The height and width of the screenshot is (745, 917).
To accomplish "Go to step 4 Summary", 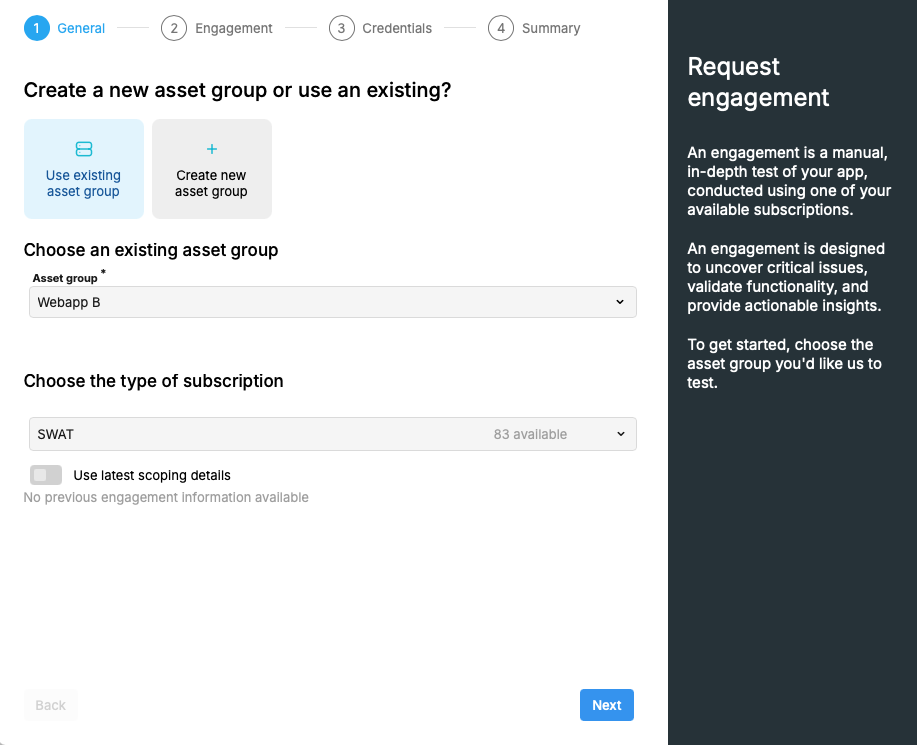I will [x=535, y=28].
